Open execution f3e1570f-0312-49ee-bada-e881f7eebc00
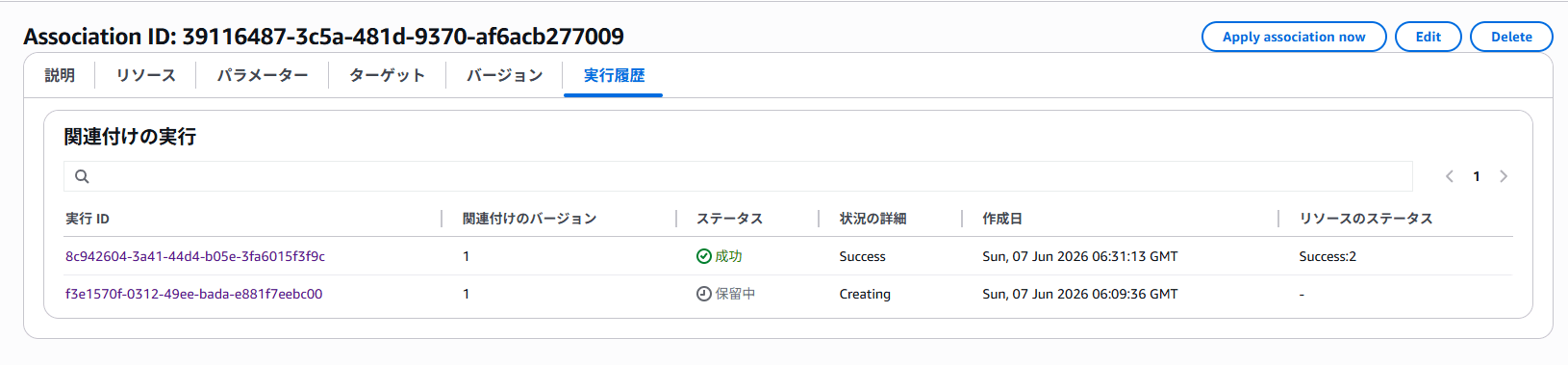The height and width of the screenshot is (365, 1568). click(193, 294)
